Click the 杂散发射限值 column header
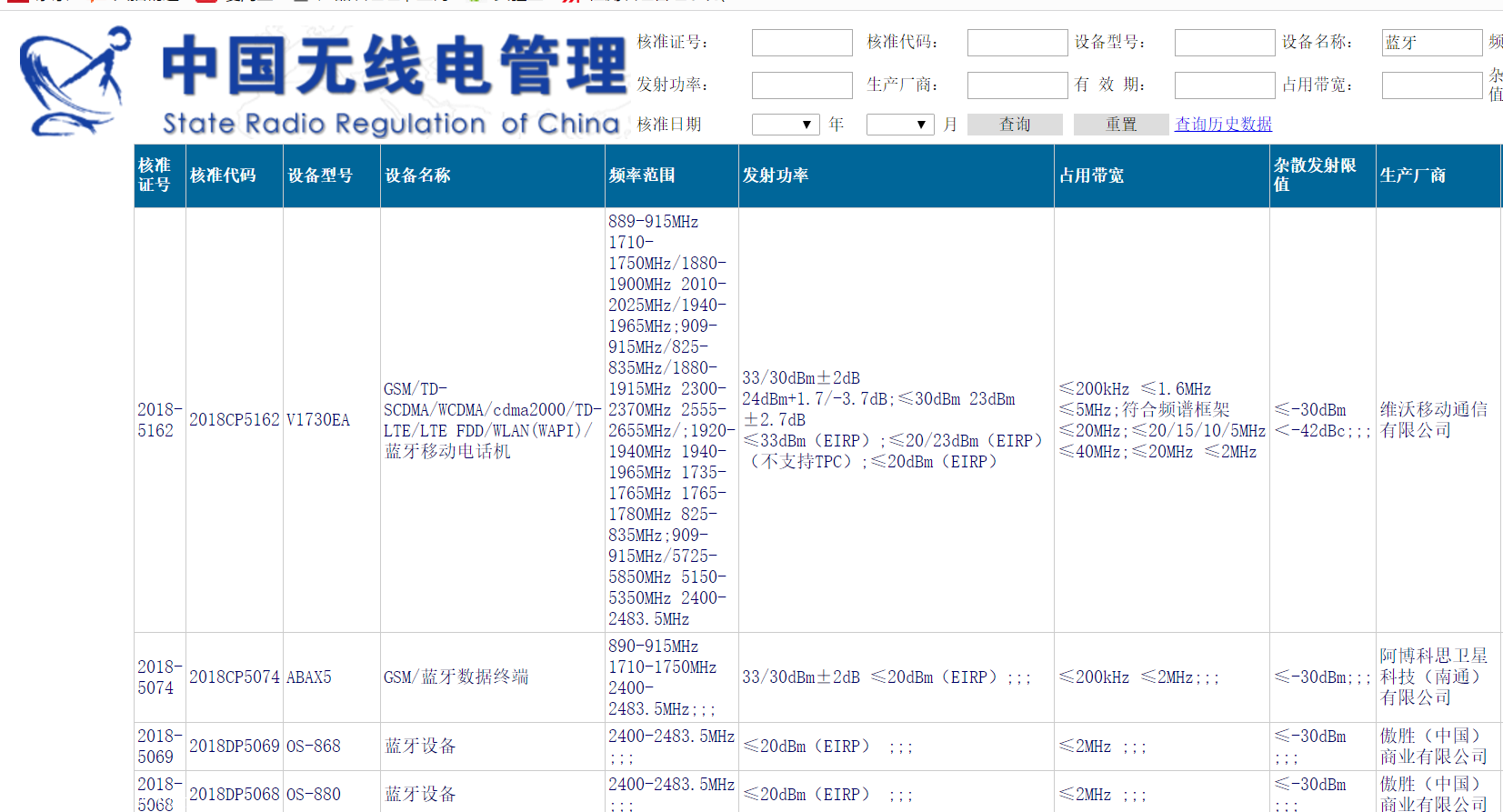Image resolution: width=1503 pixels, height=812 pixels. click(x=1323, y=175)
